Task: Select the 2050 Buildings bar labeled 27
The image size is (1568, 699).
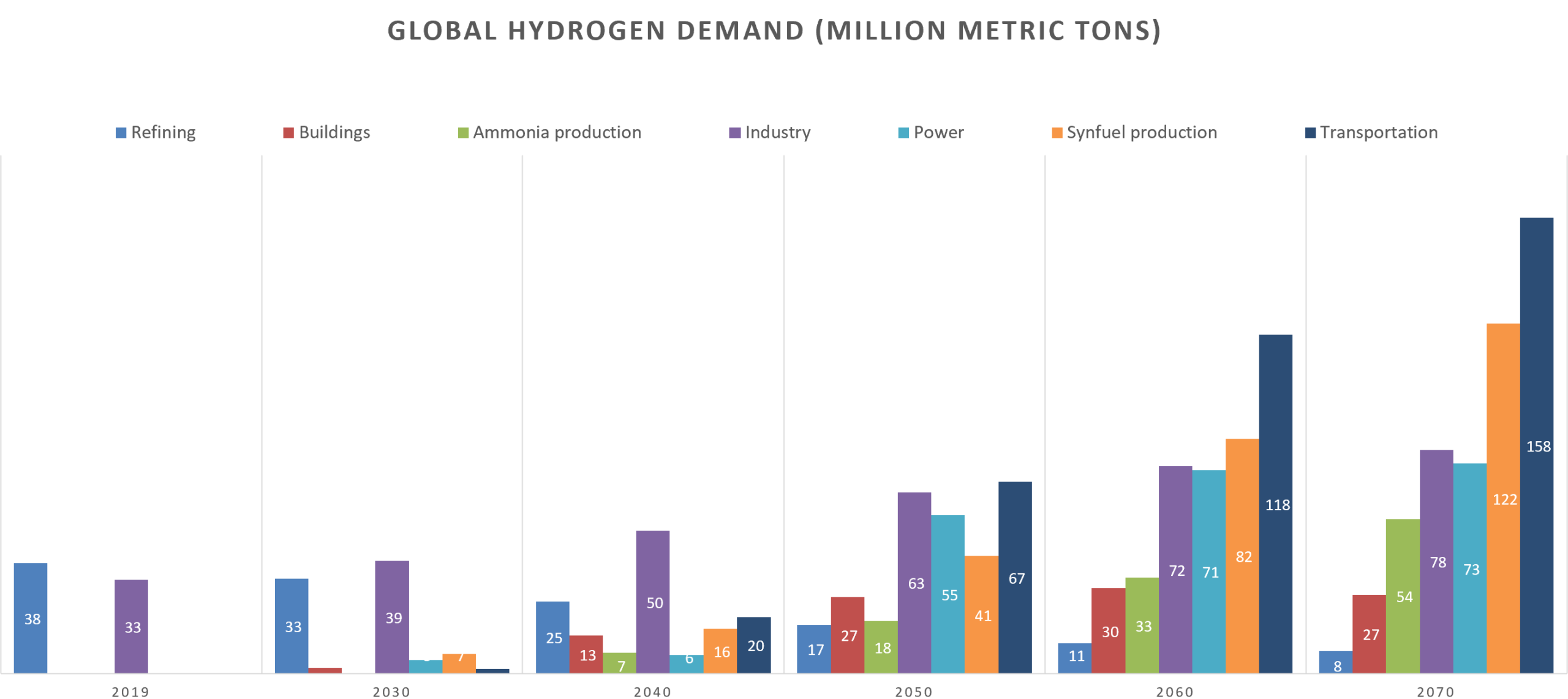Action: pyautogui.click(x=848, y=635)
